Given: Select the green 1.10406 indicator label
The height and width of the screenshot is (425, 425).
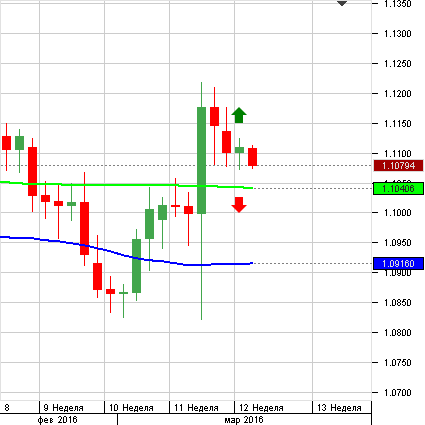Looking at the screenshot, I should point(398,189).
